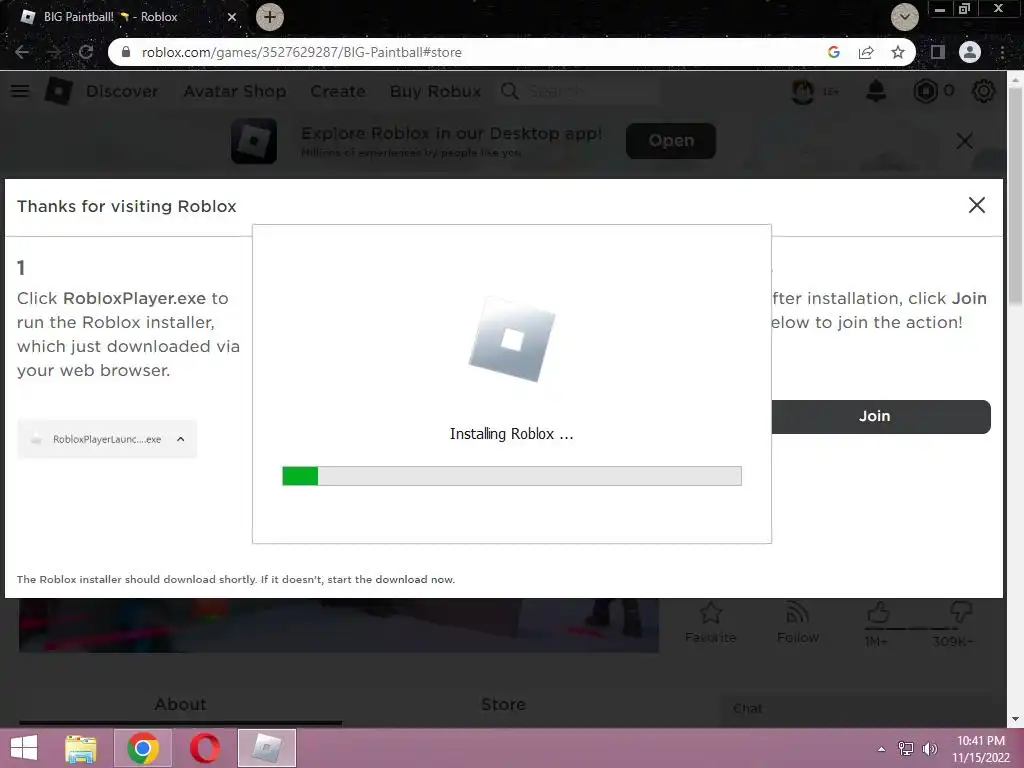Expand the RobloxPlayerLauncher download chevron

181,439
